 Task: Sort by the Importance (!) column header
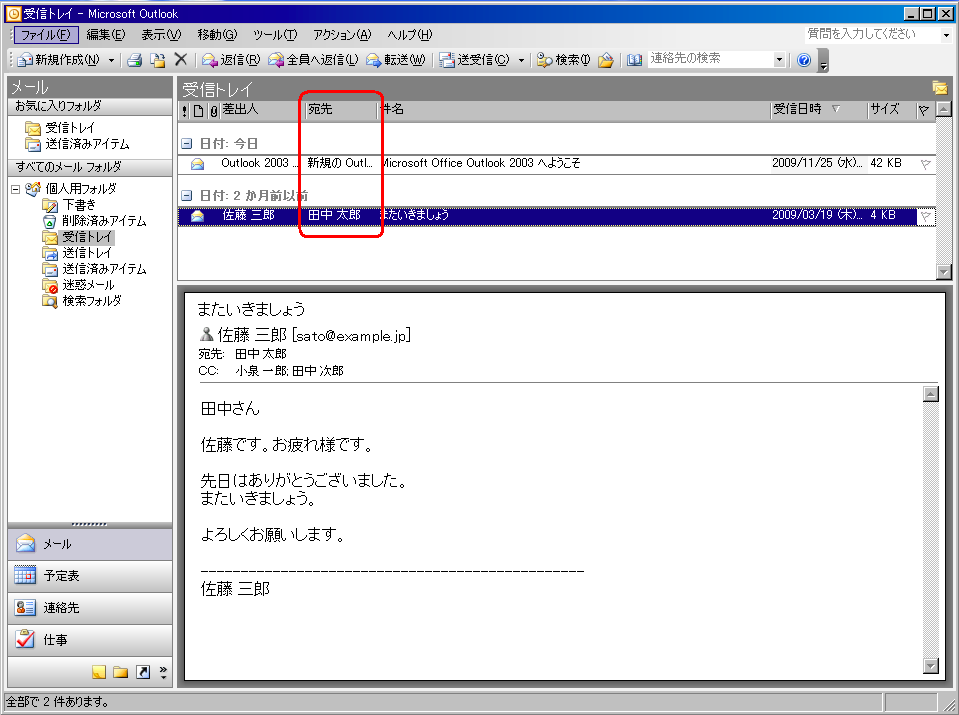tap(185, 111)
